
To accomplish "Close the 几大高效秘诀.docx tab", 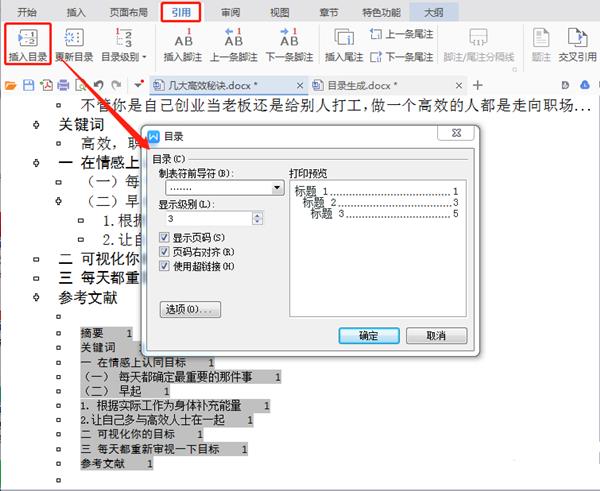I will (300, 85).
